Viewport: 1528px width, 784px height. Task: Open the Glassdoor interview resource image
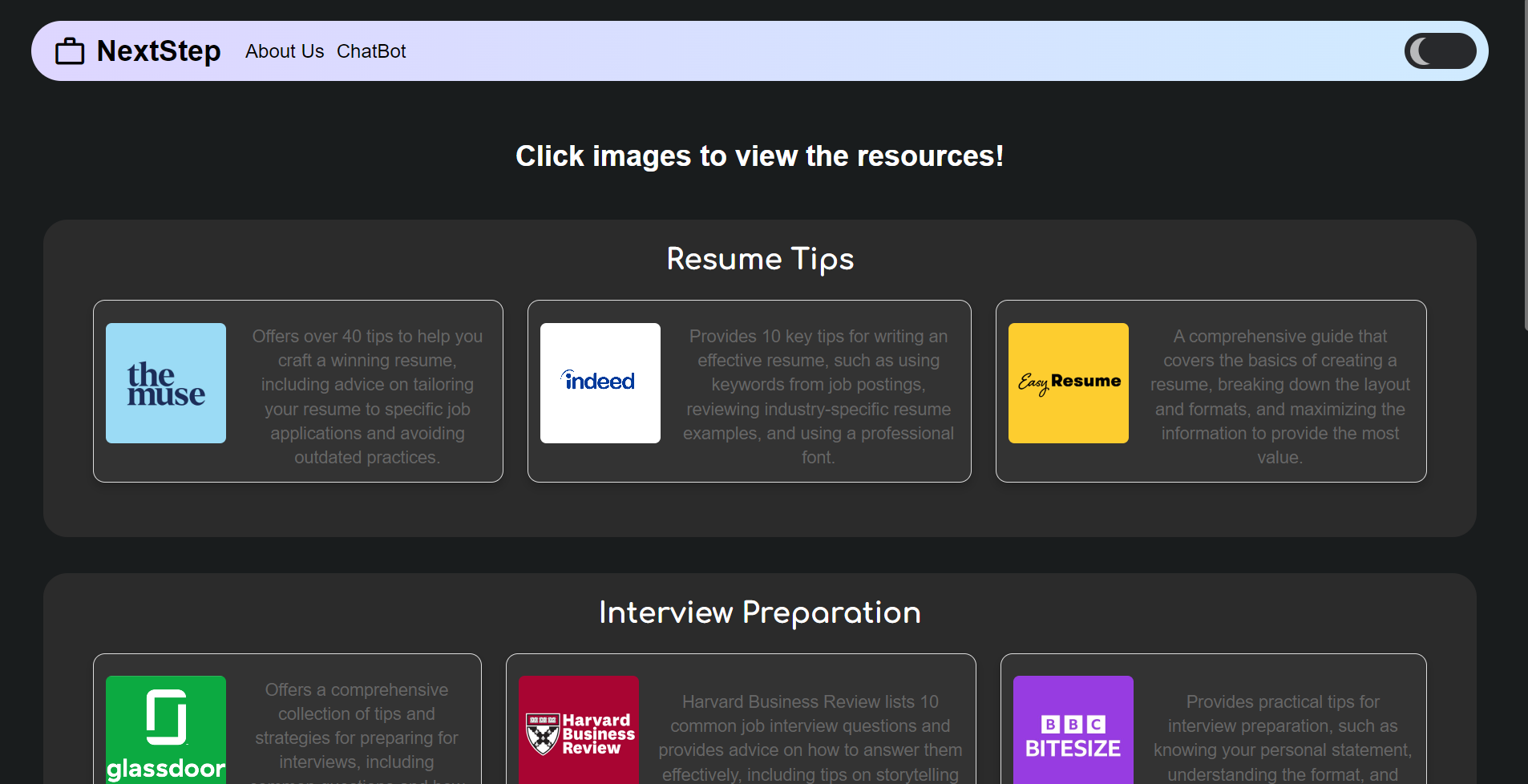click(166, 729)
